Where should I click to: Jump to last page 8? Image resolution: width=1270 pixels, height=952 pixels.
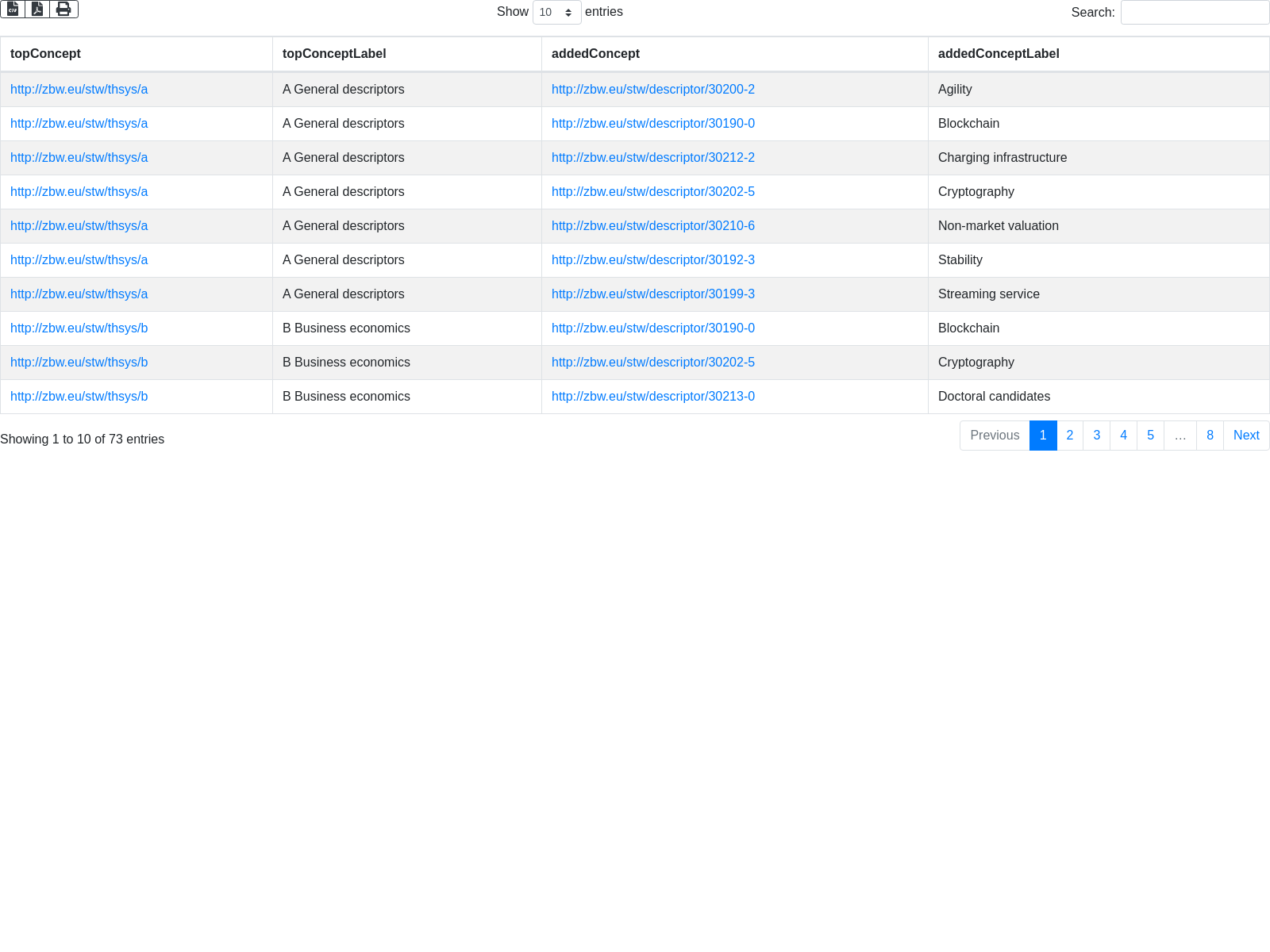click(x=1210, y=436)
